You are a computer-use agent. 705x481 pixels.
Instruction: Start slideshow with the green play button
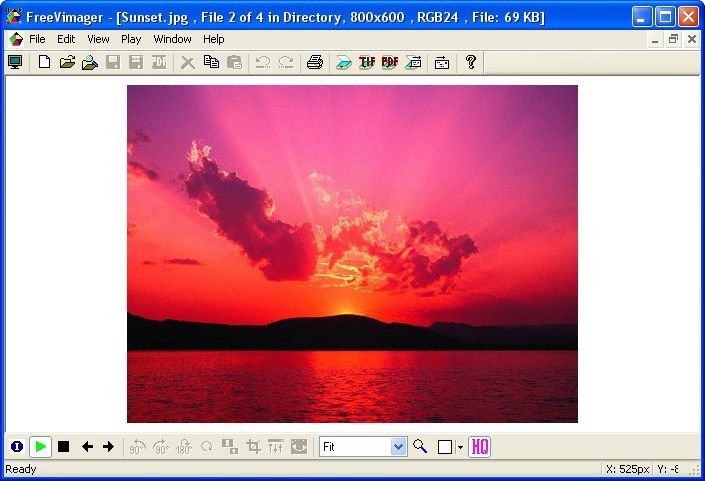40,447
